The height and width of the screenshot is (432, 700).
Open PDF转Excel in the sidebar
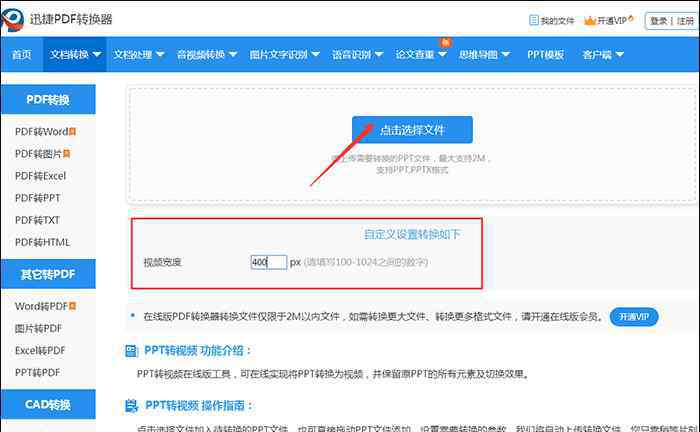[x=40, y=176]
